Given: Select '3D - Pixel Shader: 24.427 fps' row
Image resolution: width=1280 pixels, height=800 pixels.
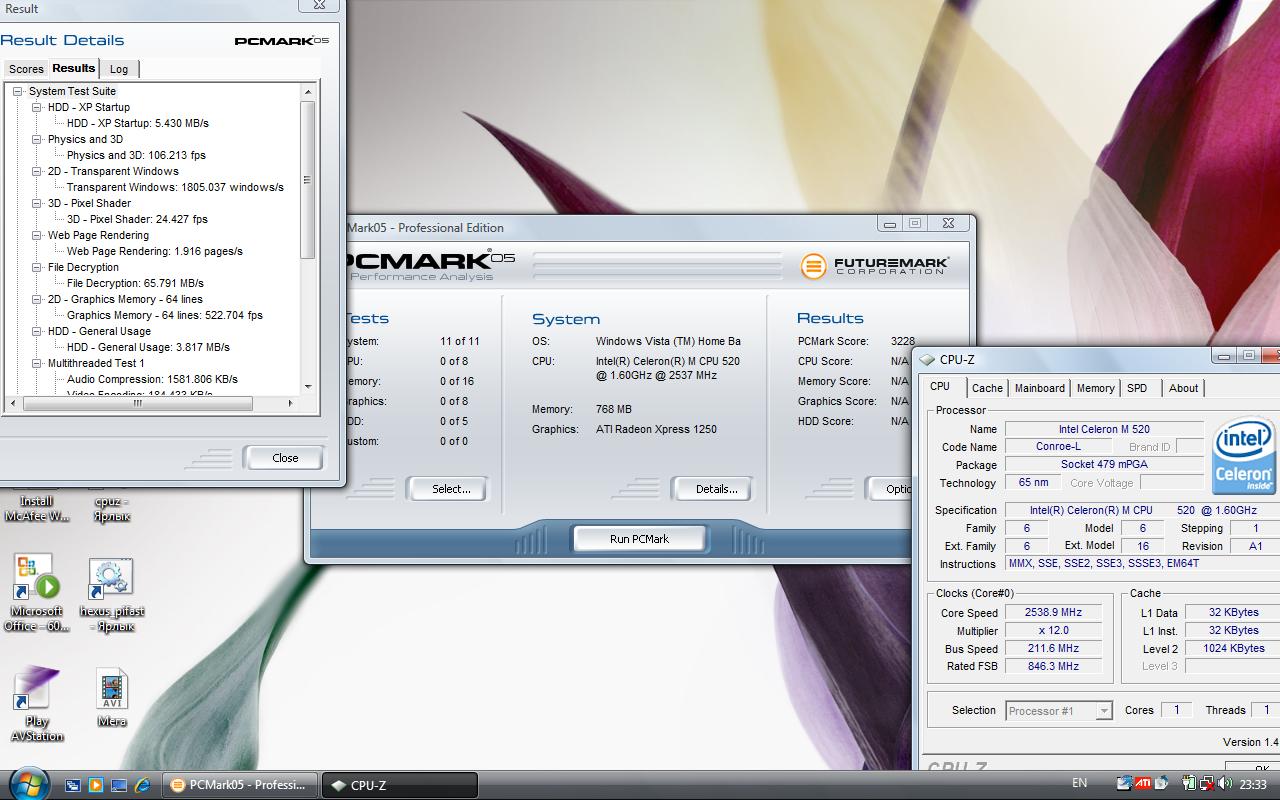Looking at the screenshot, I should pyautogui.click(x=137, y=219).
